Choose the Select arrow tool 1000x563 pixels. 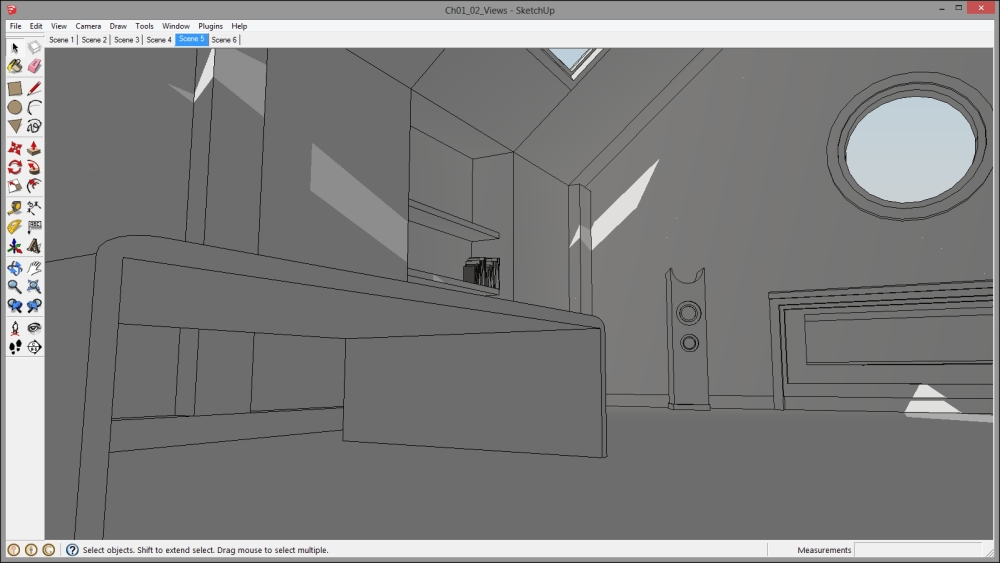[x=15, y=48]
